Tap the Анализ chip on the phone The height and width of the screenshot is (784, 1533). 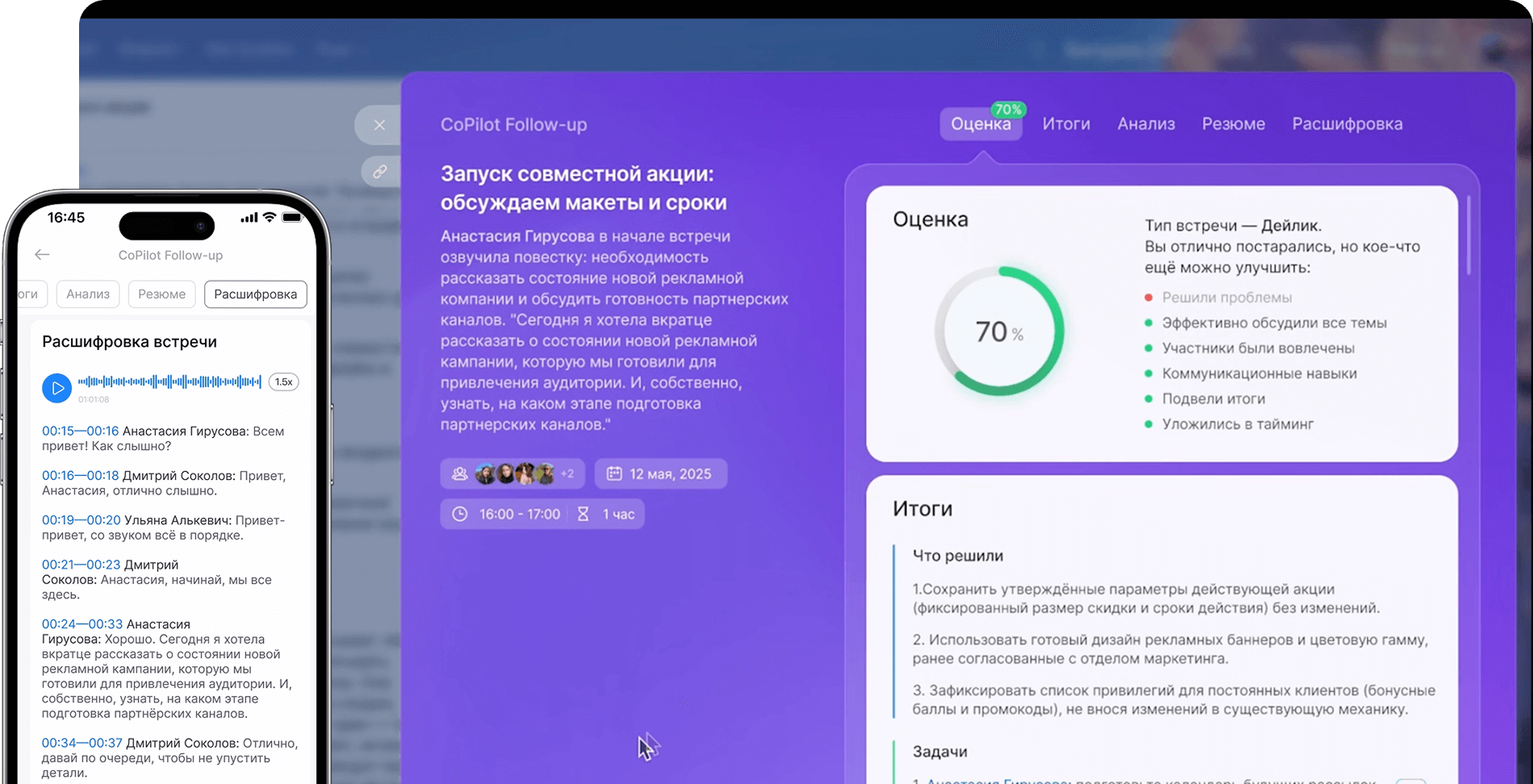click(88, 294)
